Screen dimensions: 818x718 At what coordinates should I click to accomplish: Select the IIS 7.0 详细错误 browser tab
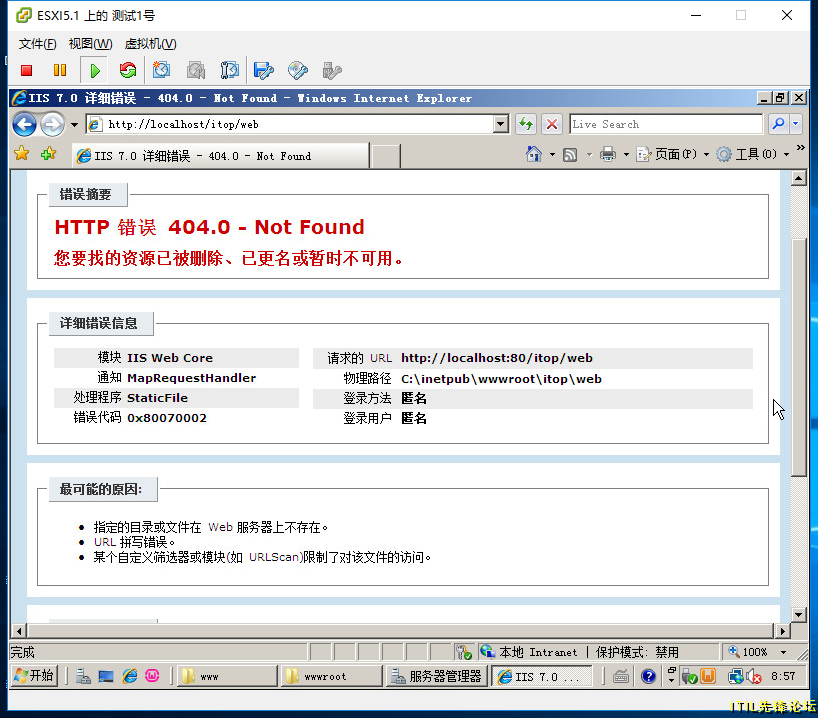coord(221,156)
